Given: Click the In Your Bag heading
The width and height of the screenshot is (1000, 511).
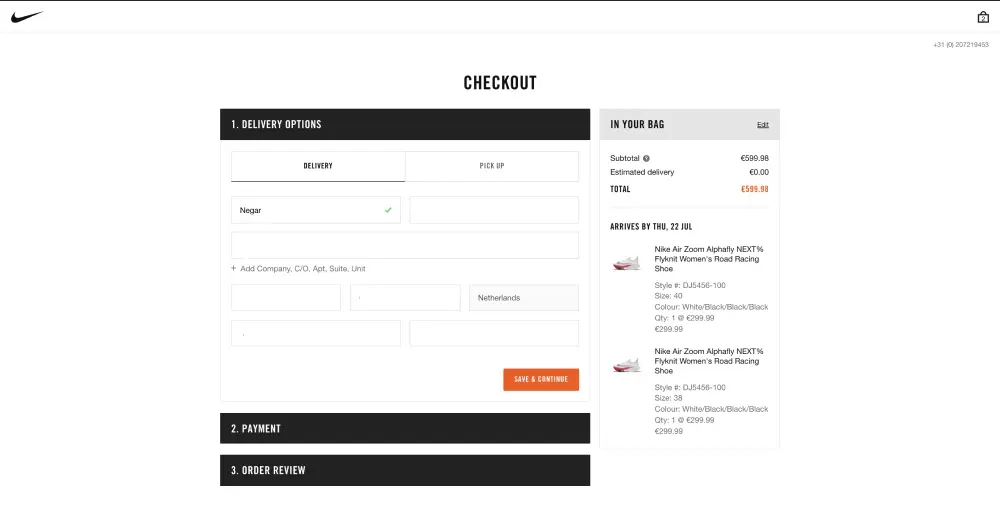Looking at the screenshot, I should 637,124.
